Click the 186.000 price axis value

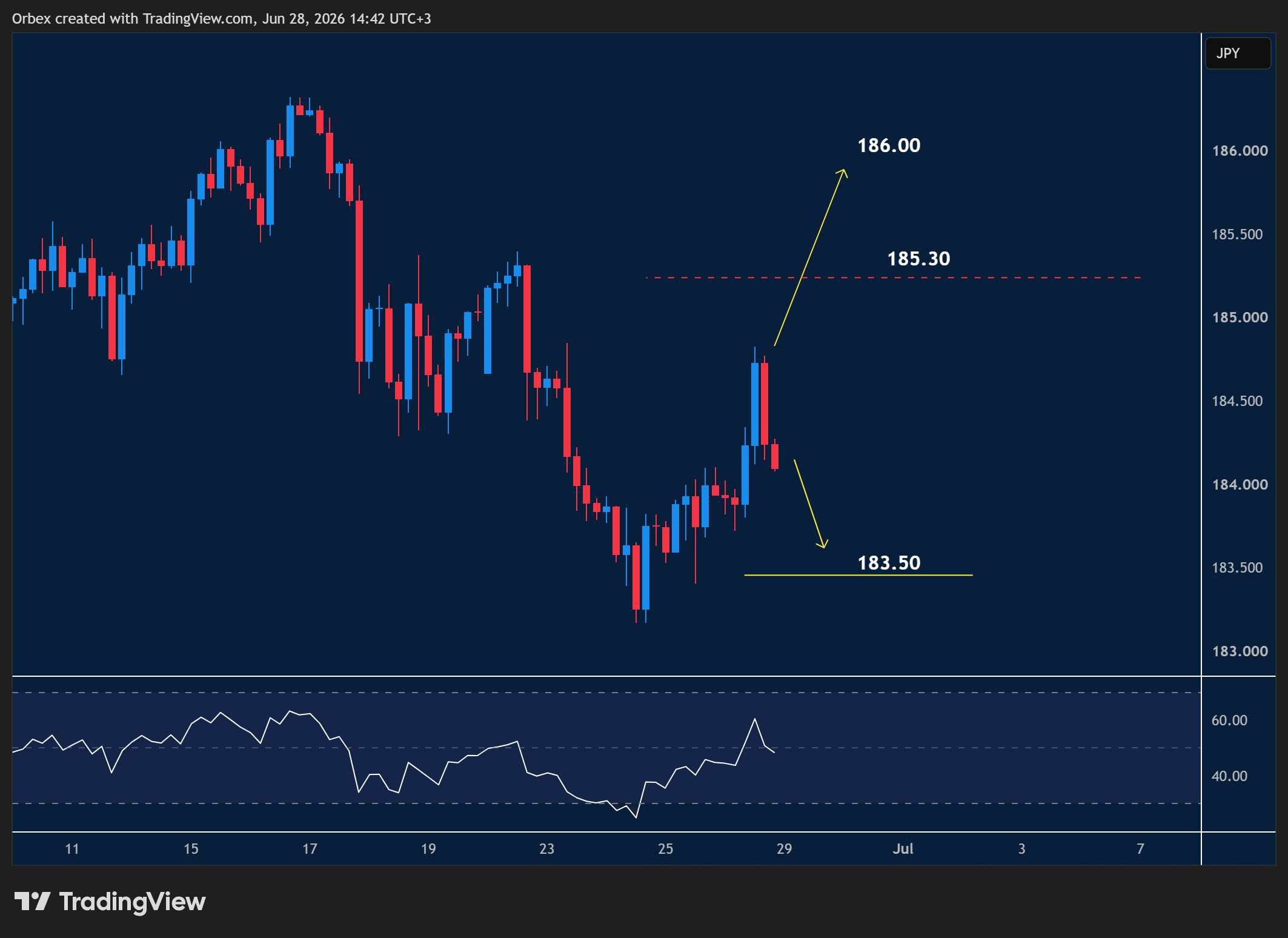coord(1240,151)
